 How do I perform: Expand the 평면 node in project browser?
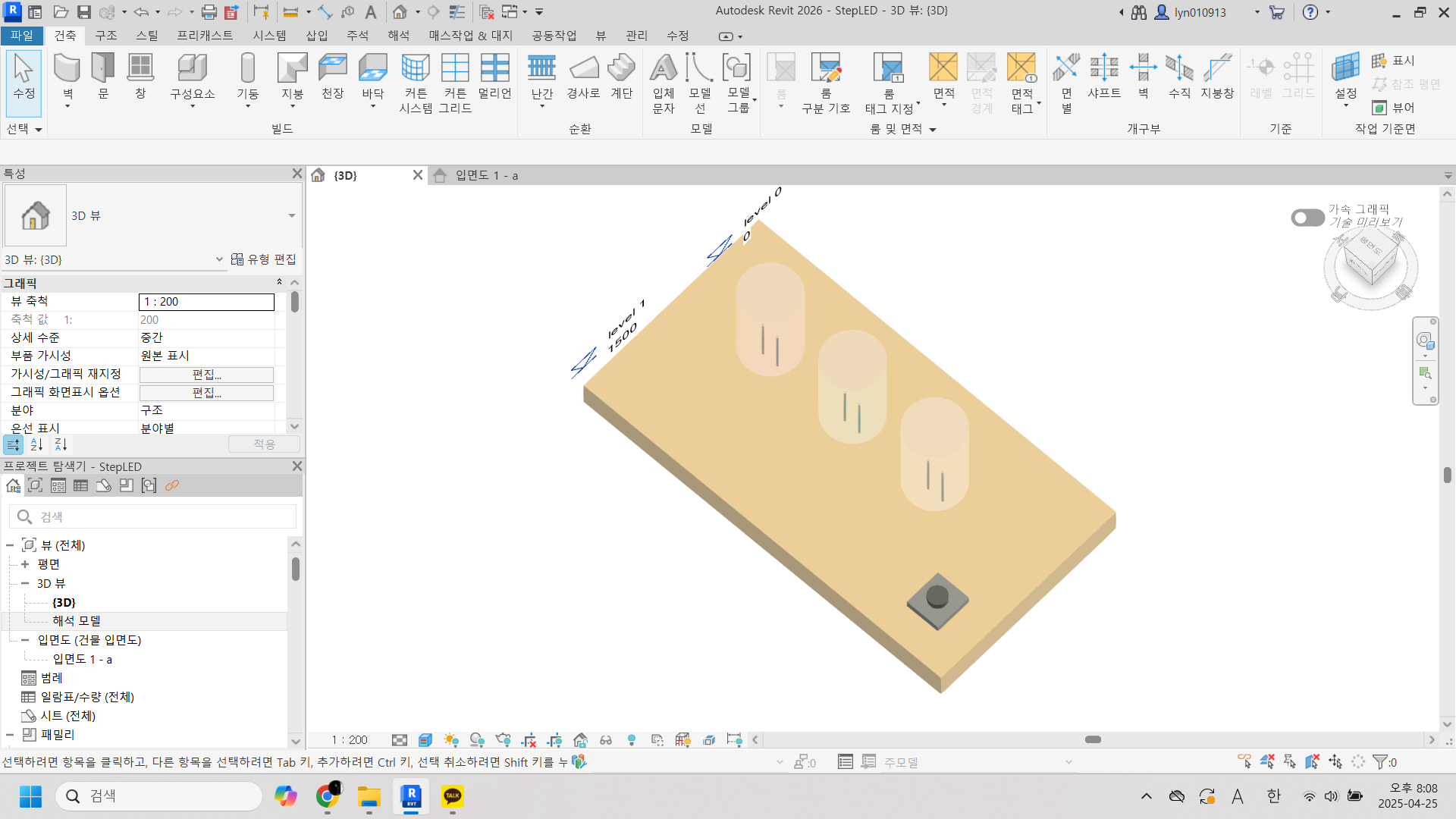25,564
